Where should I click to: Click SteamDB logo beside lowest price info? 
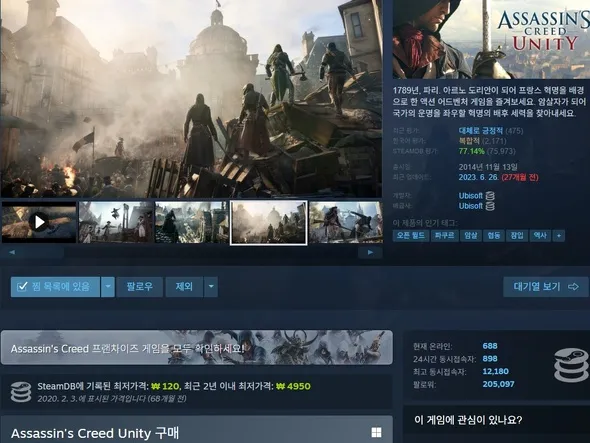21,392
